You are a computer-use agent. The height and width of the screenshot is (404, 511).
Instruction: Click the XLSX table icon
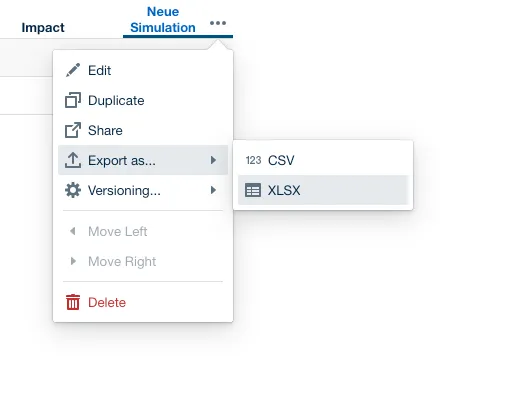253,190
